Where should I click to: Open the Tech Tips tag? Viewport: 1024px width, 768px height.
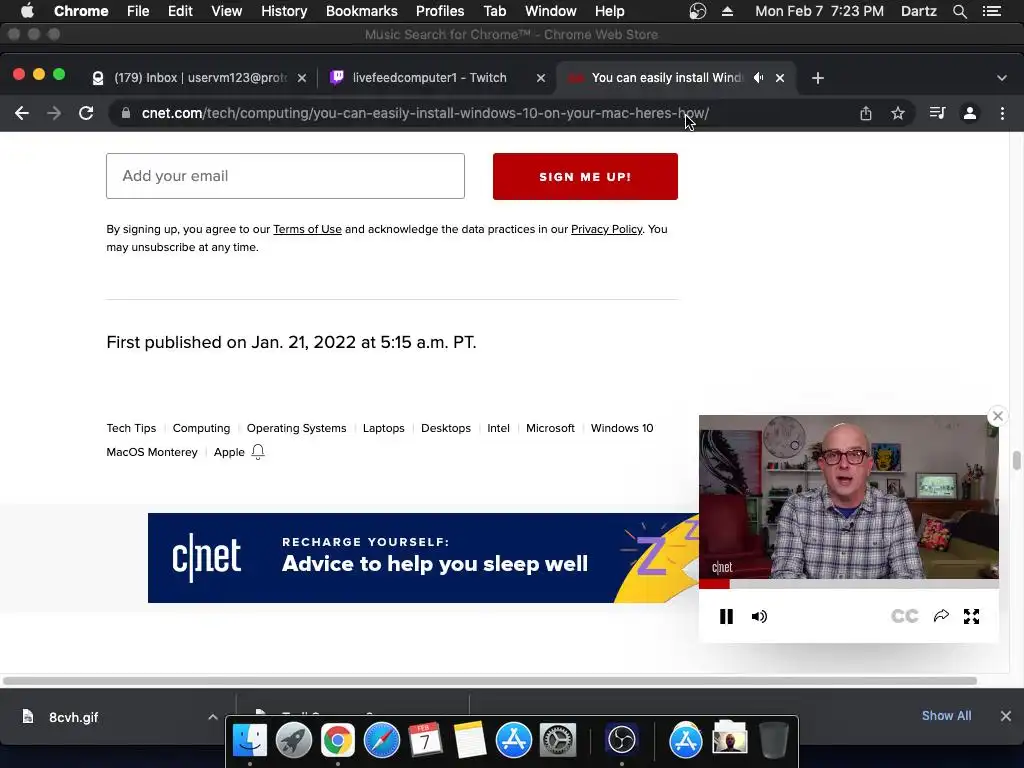coord(131,428)
